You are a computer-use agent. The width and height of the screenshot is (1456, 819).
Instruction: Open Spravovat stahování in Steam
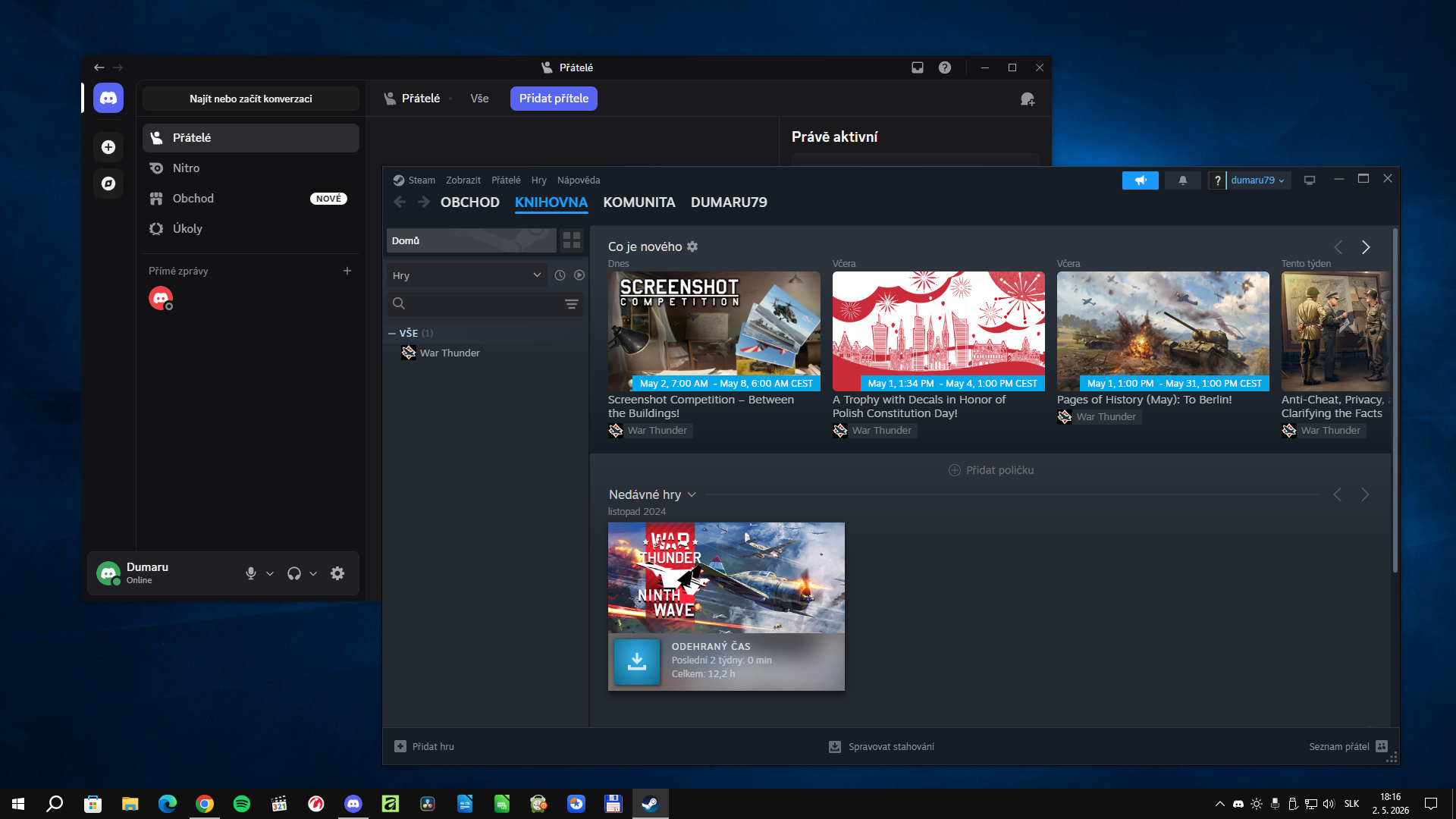point(881,746)
